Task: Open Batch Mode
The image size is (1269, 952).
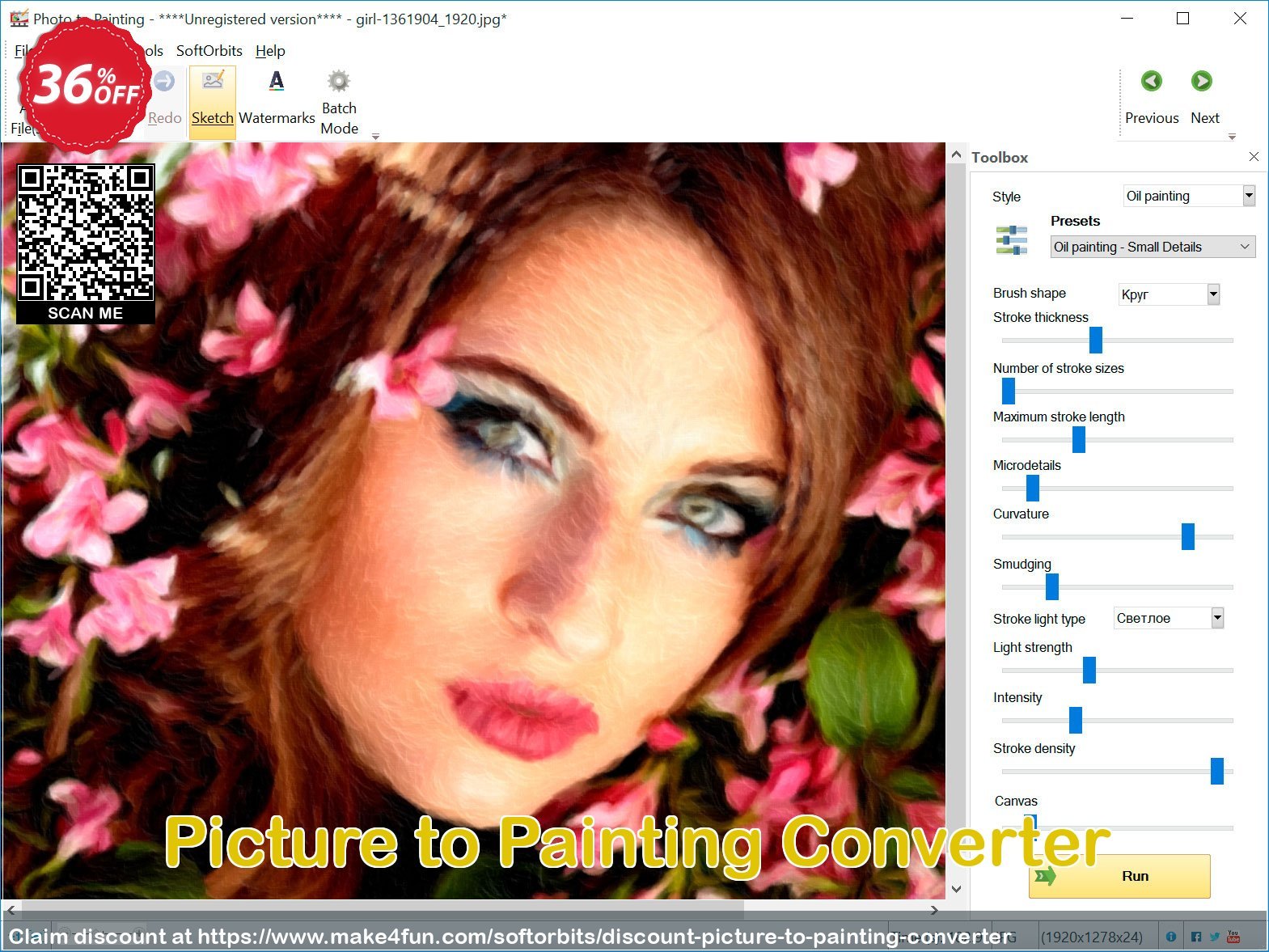Action: [x=339, y=102]
